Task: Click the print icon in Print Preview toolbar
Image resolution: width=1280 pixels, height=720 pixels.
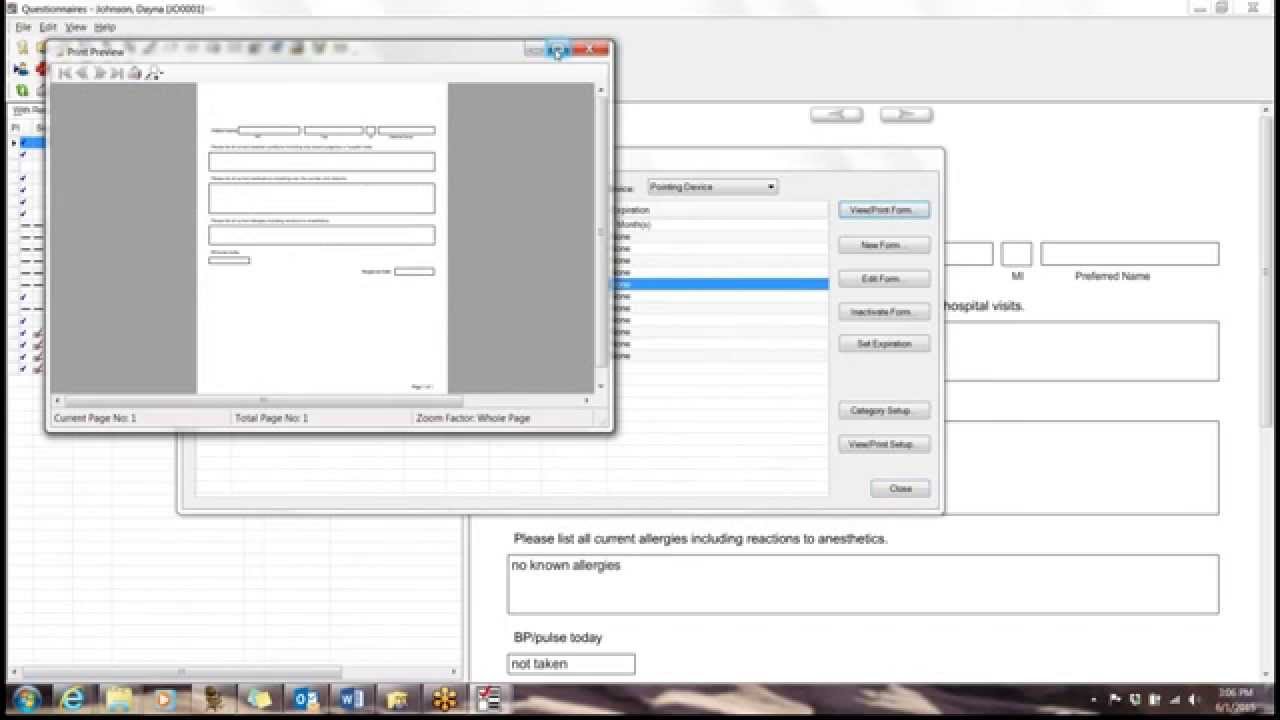Action: [x=135, y=73]
